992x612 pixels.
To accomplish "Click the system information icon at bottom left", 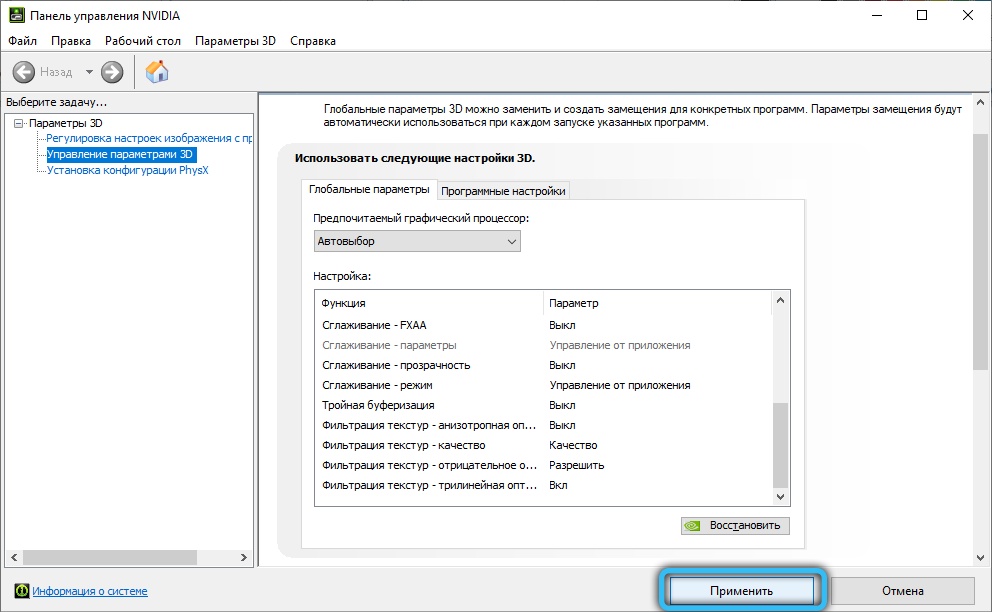I will coord(22,591).
